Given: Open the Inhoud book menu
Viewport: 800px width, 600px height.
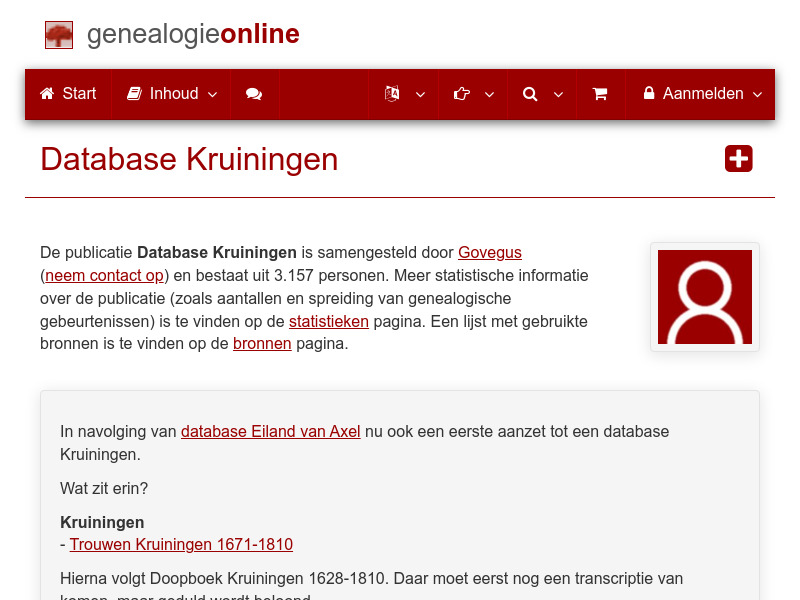Looking at the screenshot, I should click(x=134, y=93).
